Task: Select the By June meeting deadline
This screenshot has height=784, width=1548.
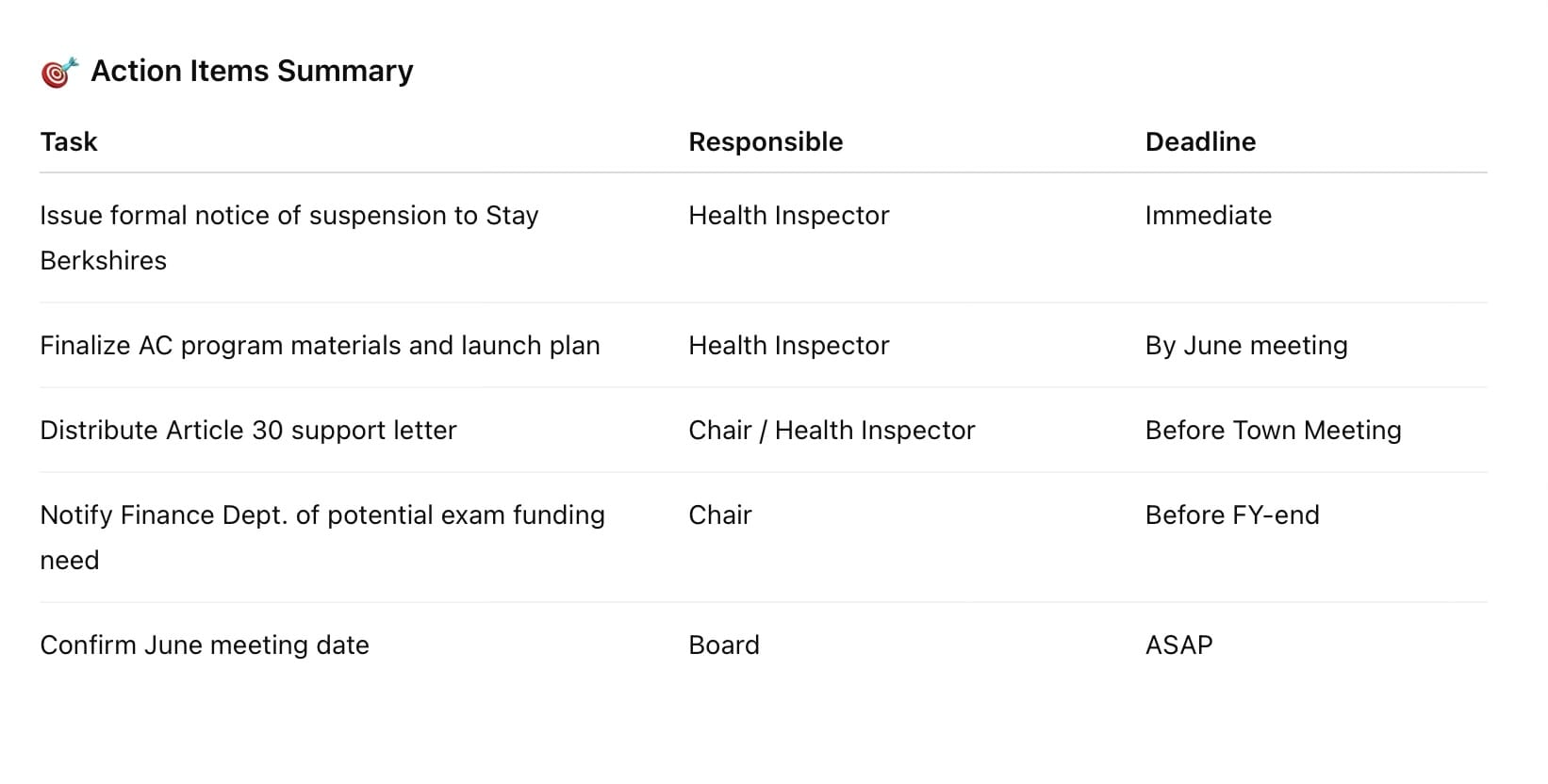Action: [x=1245, y=346]
